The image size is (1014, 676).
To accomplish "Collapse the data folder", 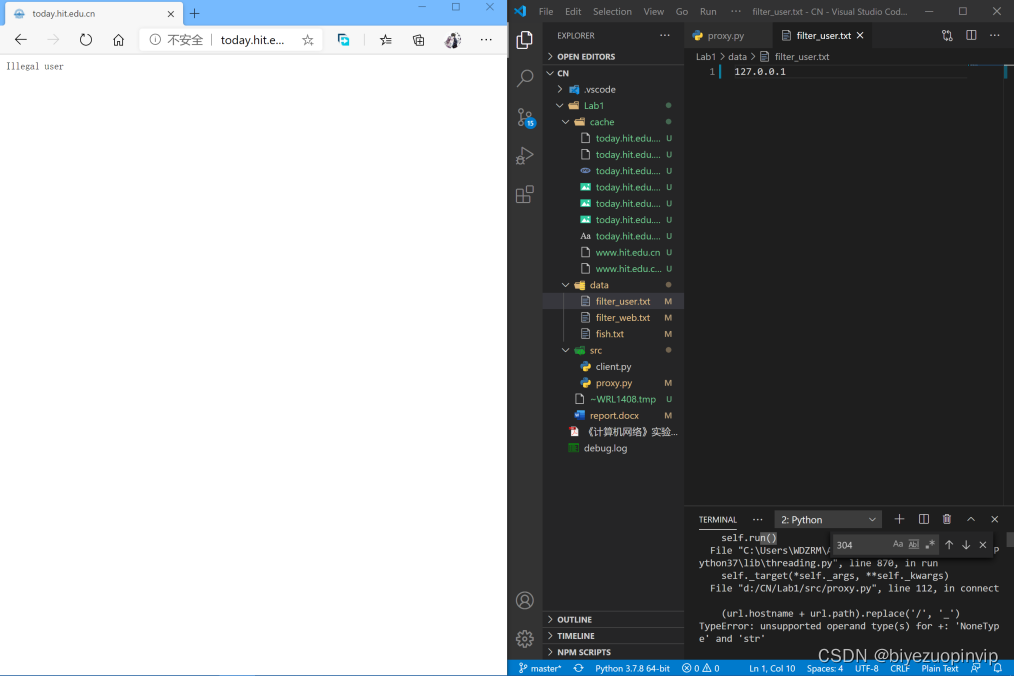I will point(613,285).
